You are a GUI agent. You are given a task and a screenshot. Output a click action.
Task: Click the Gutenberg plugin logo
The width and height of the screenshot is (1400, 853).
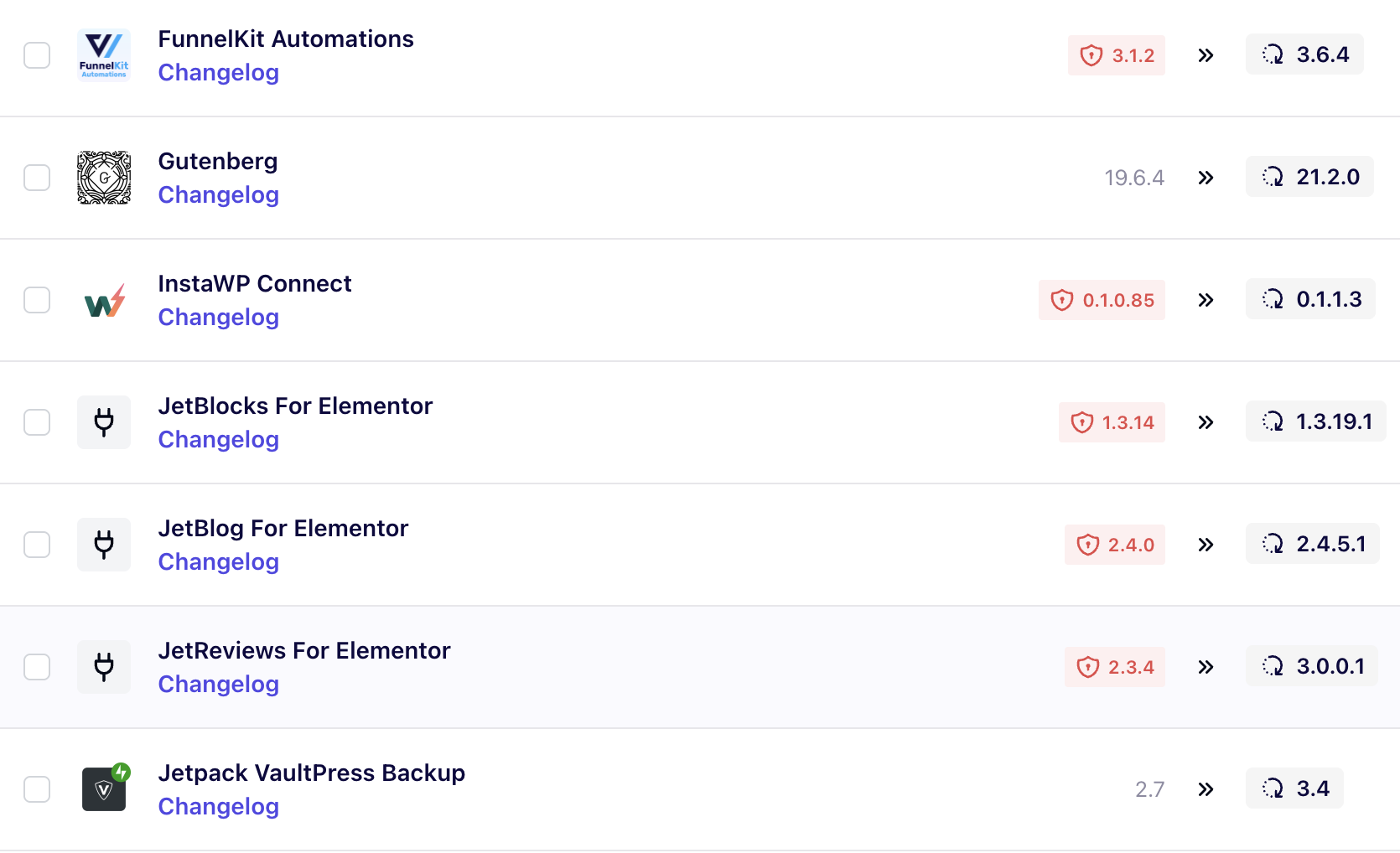(104, 178)
